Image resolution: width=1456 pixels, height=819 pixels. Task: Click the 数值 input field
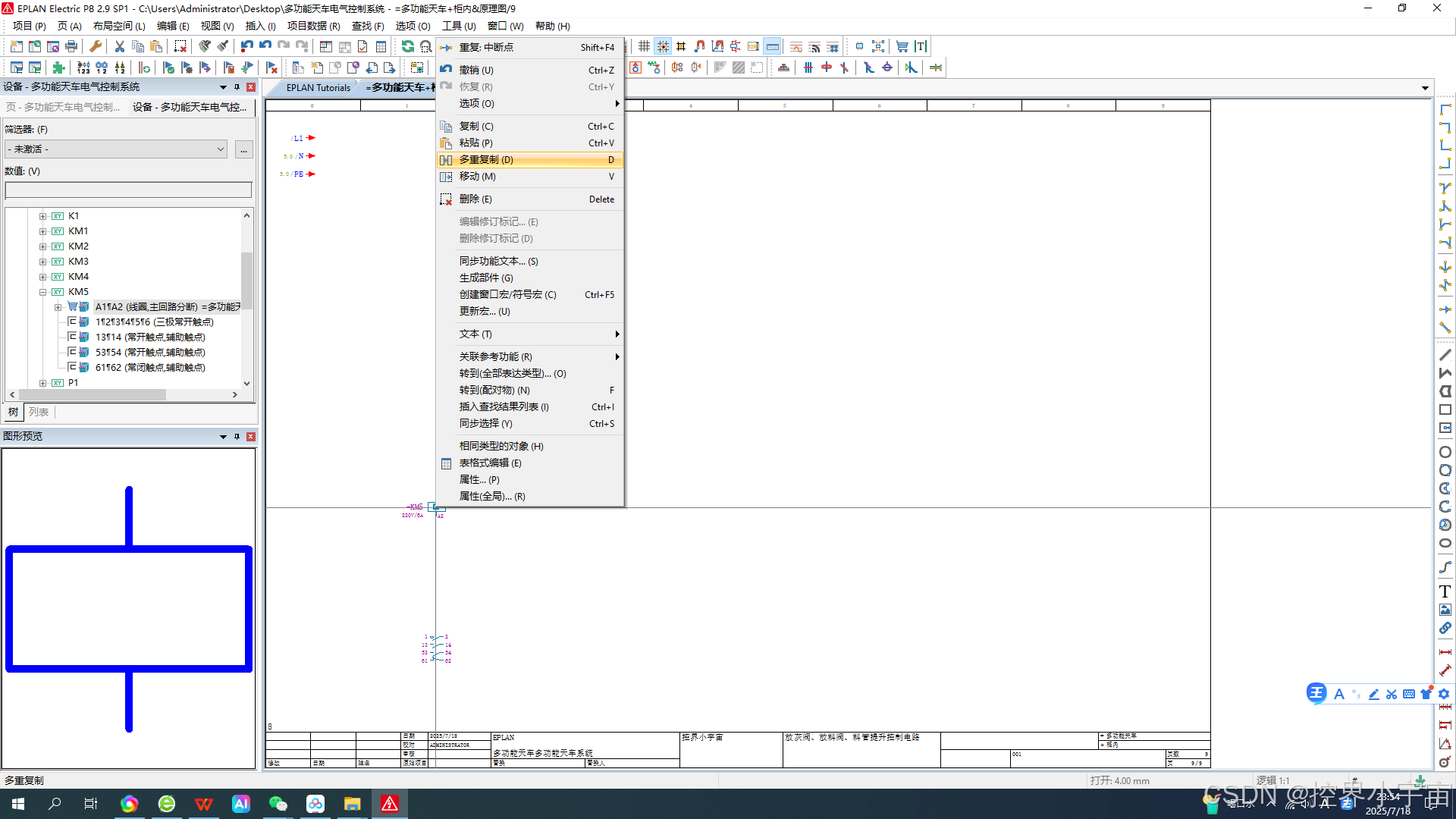[128, 190]
